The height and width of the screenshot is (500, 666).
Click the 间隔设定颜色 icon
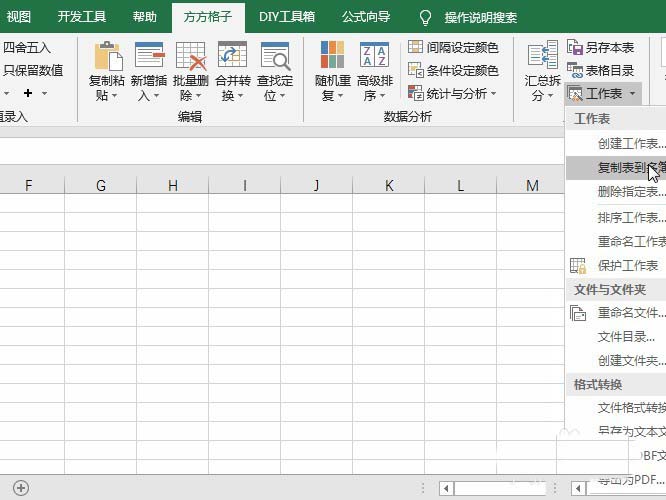point(415,46)
